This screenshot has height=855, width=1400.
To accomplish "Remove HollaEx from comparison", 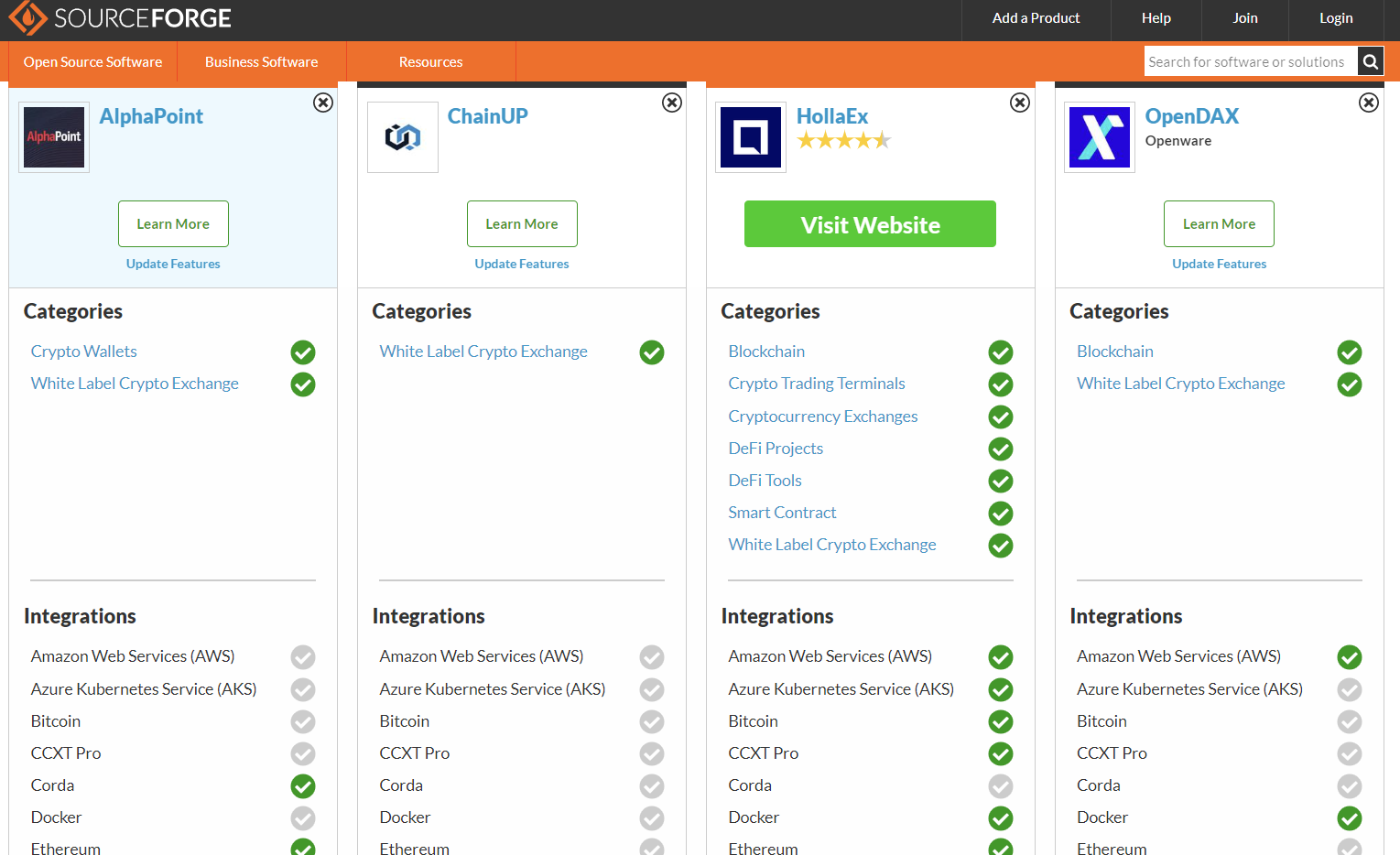I will pyautogui.click(x=1020, y=103).
